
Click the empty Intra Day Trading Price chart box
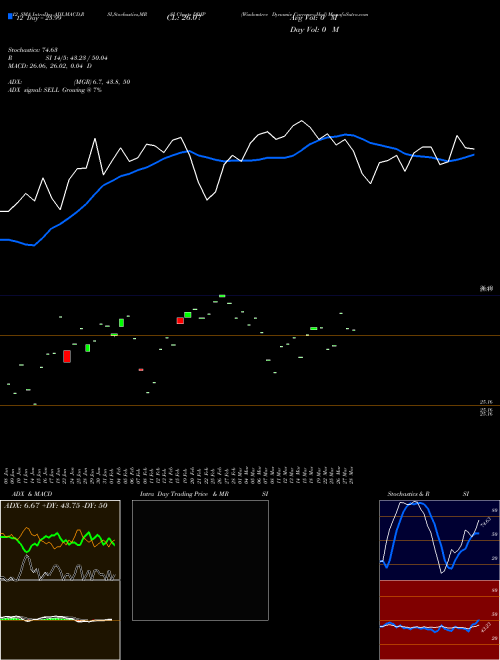tap(200, 560)
